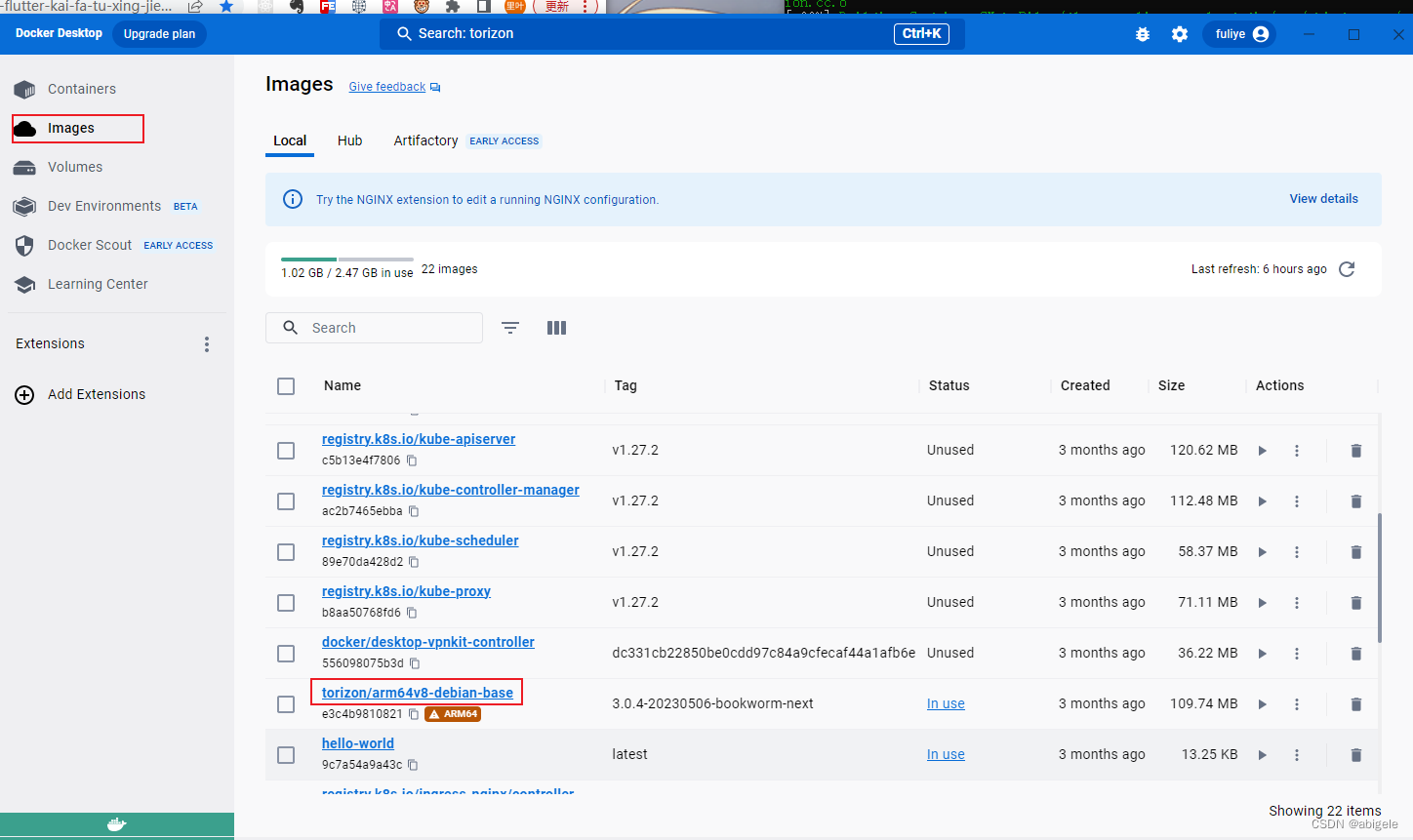The width and height of the screenshot is (1413, 840).
Task: Delete the desktop-vpnkit-controller image
Action: tap(1355, 654)
